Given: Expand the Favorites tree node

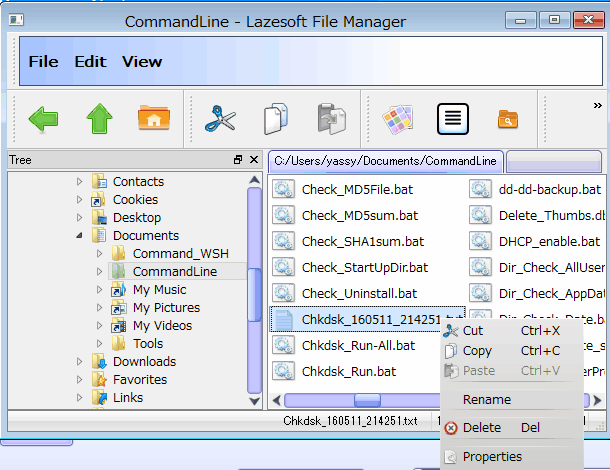Looking at the screenshot, I should [79, 379].
